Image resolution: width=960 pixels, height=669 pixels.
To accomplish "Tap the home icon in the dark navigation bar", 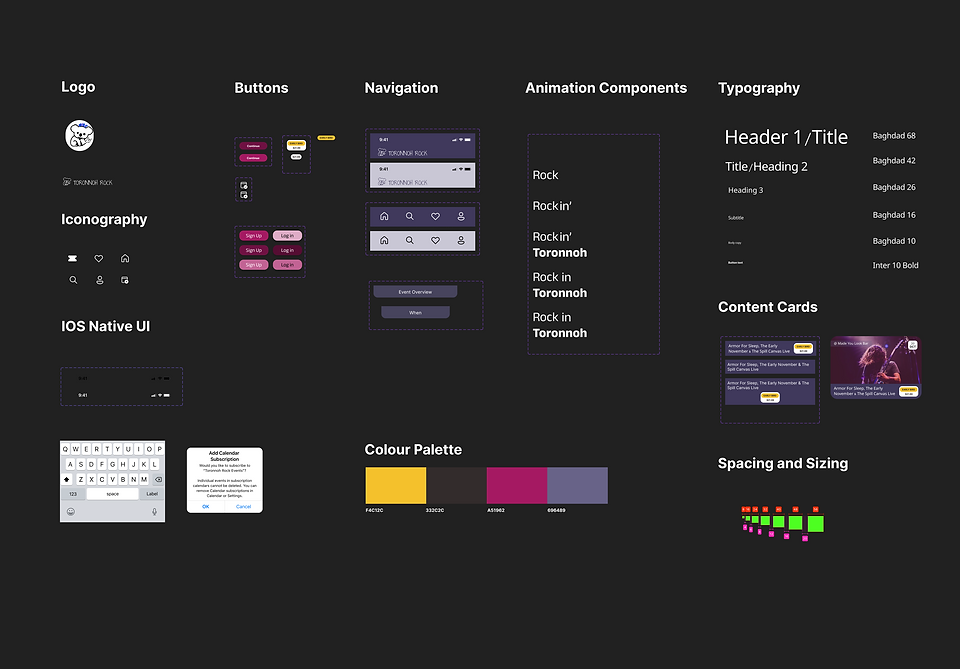I will (x=384, y=216).
